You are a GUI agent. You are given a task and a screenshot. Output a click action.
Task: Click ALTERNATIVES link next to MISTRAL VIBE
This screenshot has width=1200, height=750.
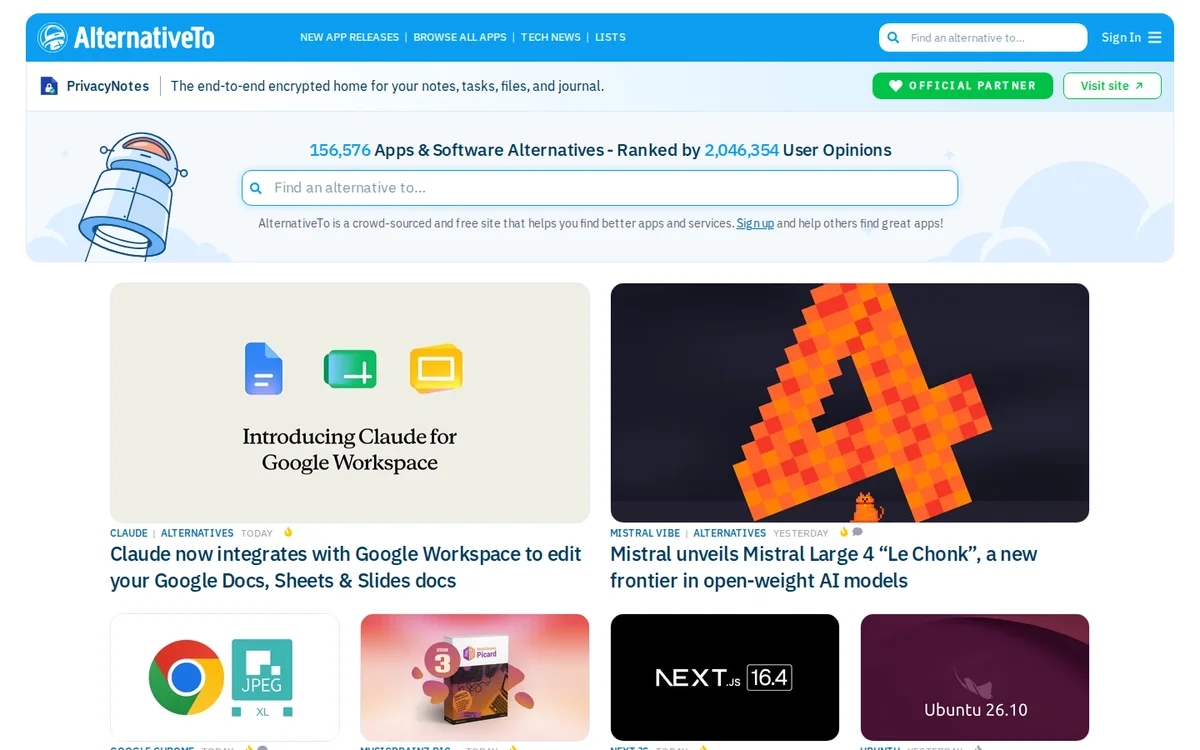pyautogui.click(x=730, y=533)
